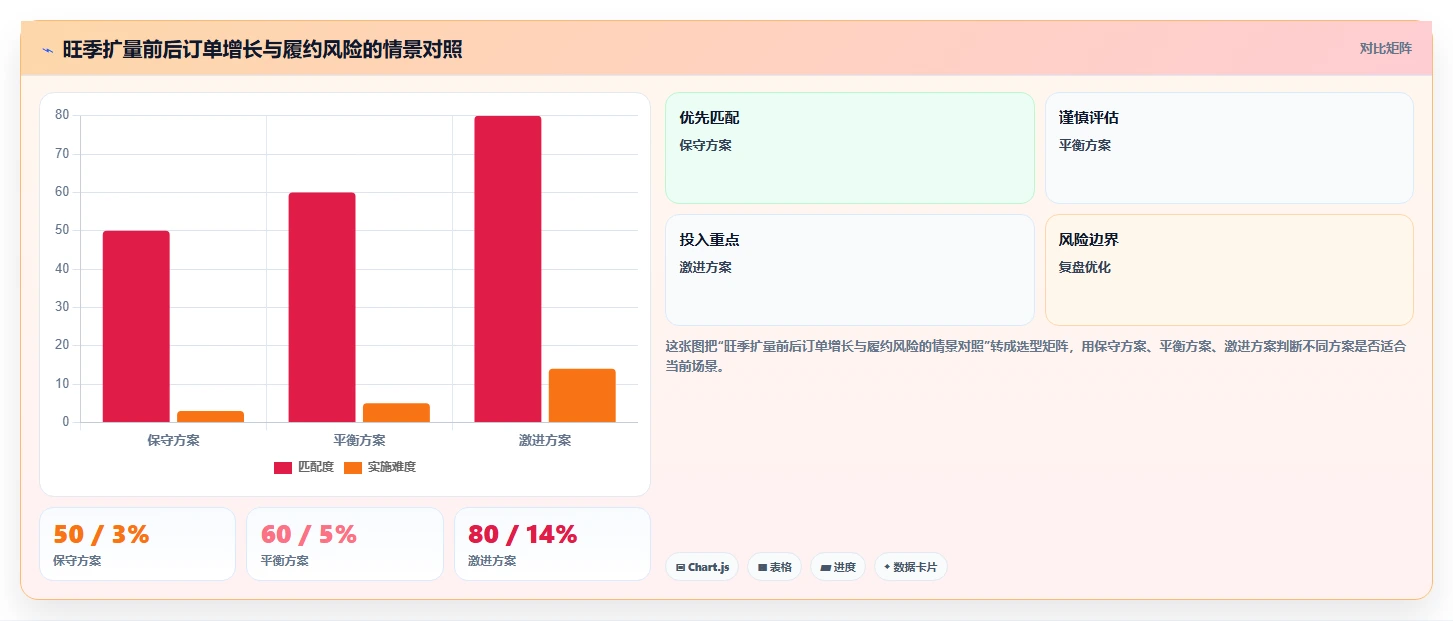Select the 进度 tag pill
Viewport: 1453px width, 621px height.
(x=838, y=567)
